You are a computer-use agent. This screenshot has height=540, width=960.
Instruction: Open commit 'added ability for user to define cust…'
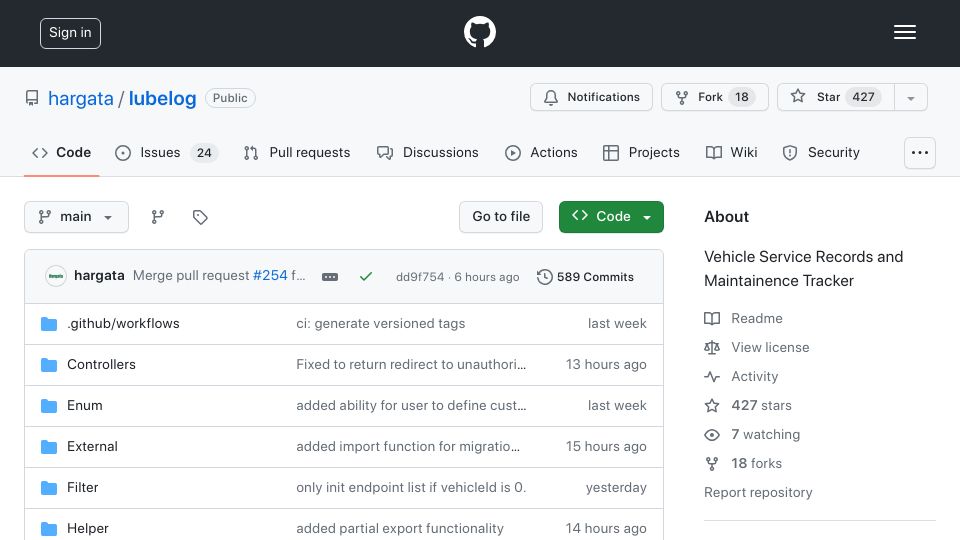coord(411,405)
